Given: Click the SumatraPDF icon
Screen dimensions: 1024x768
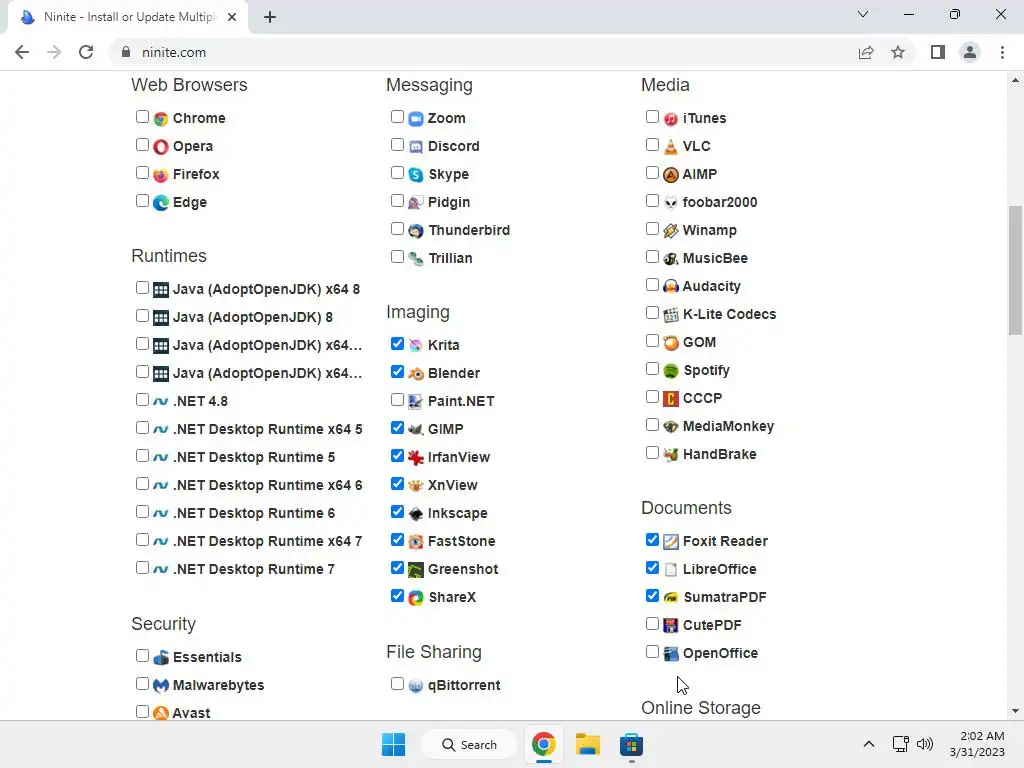Looking at the screenshot, I should click(671, 598).
